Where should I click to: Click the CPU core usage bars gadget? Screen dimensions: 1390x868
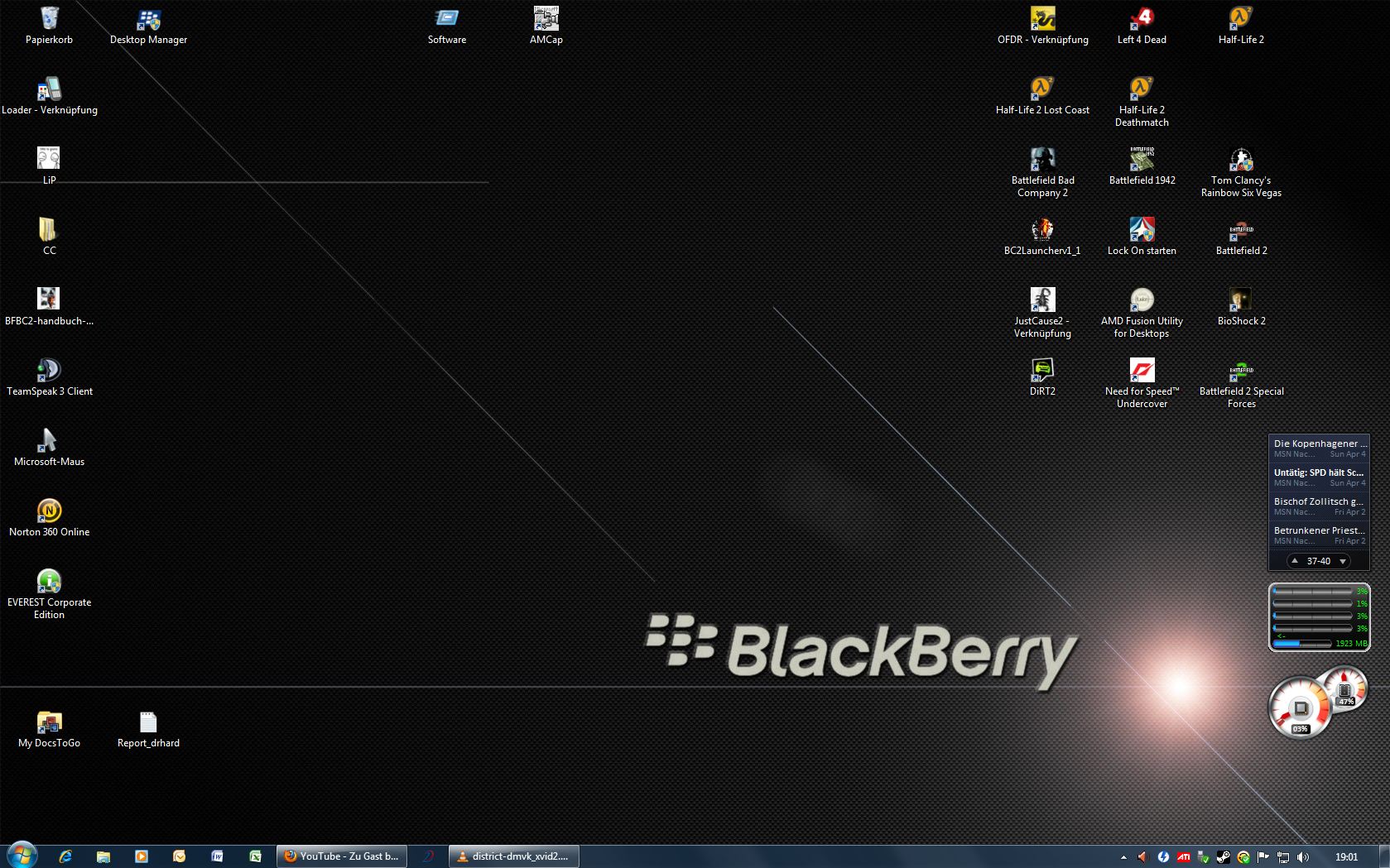[1320, 617]
